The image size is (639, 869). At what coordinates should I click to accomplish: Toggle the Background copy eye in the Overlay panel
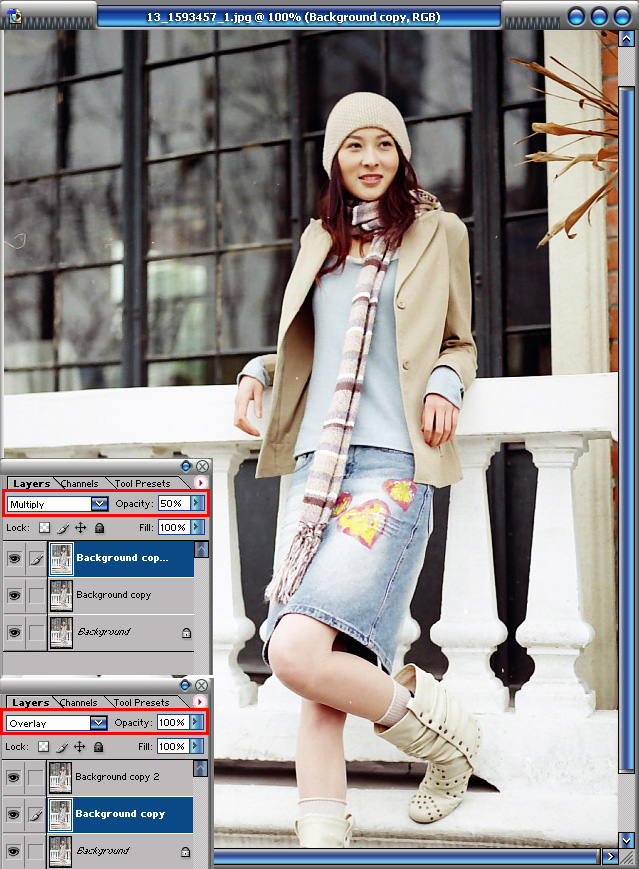(13, 815)
